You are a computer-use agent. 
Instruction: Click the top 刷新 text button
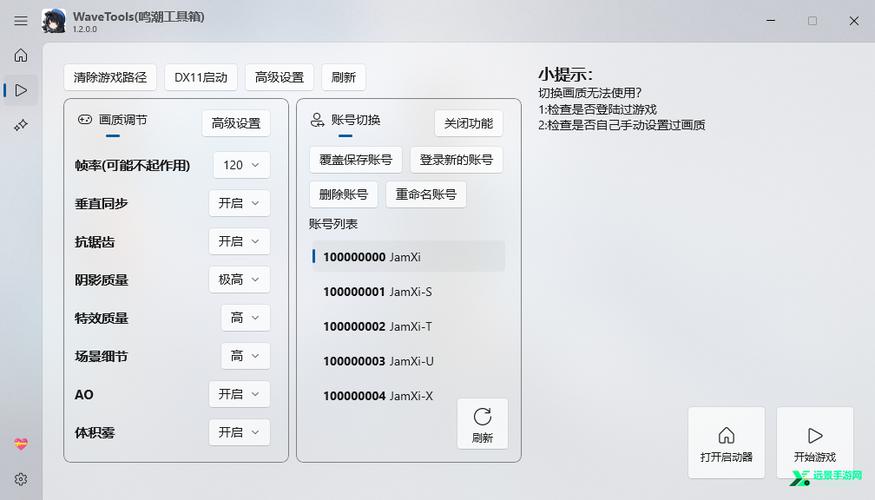343,77
